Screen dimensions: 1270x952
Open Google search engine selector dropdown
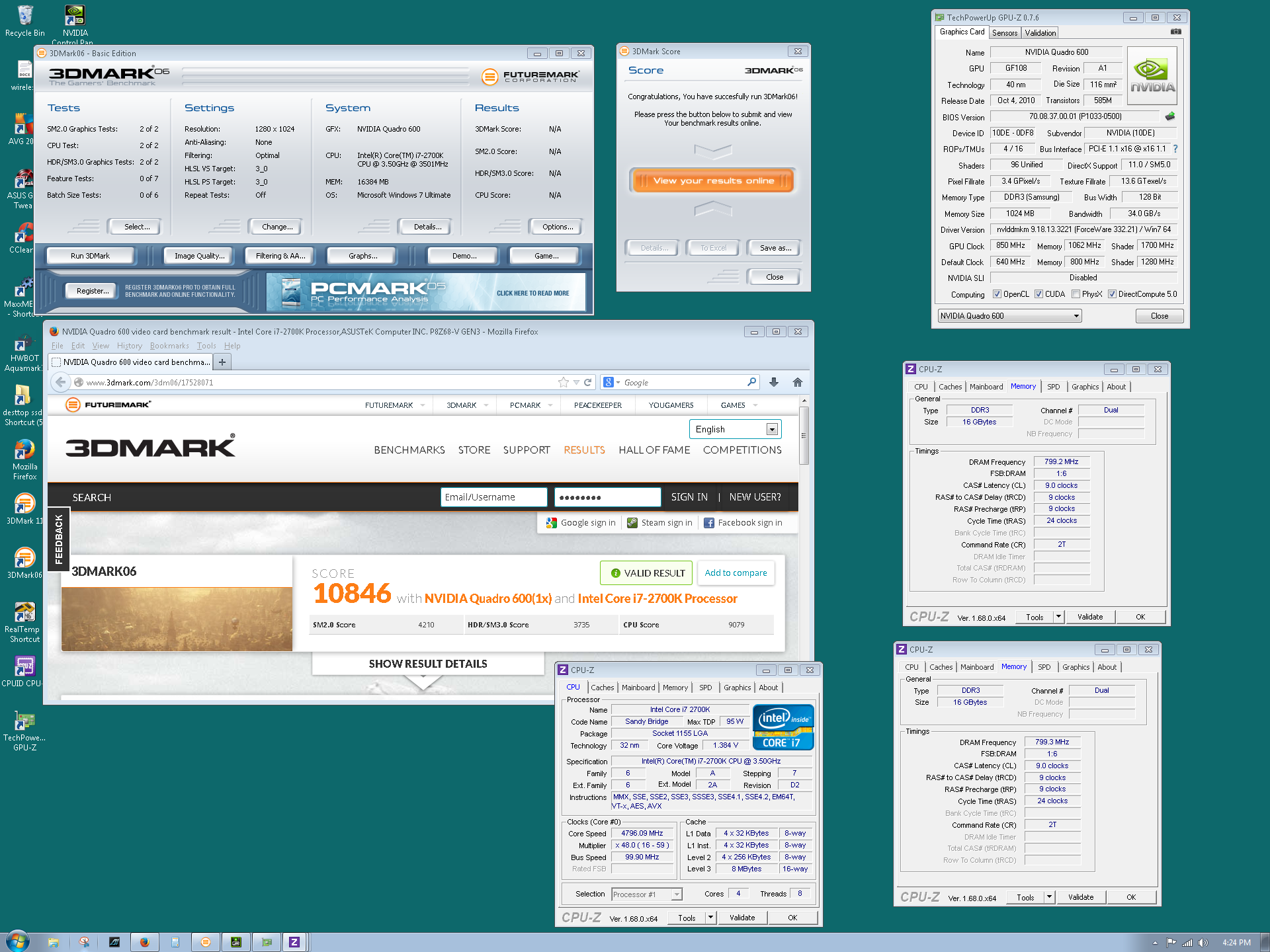point(612,382)
